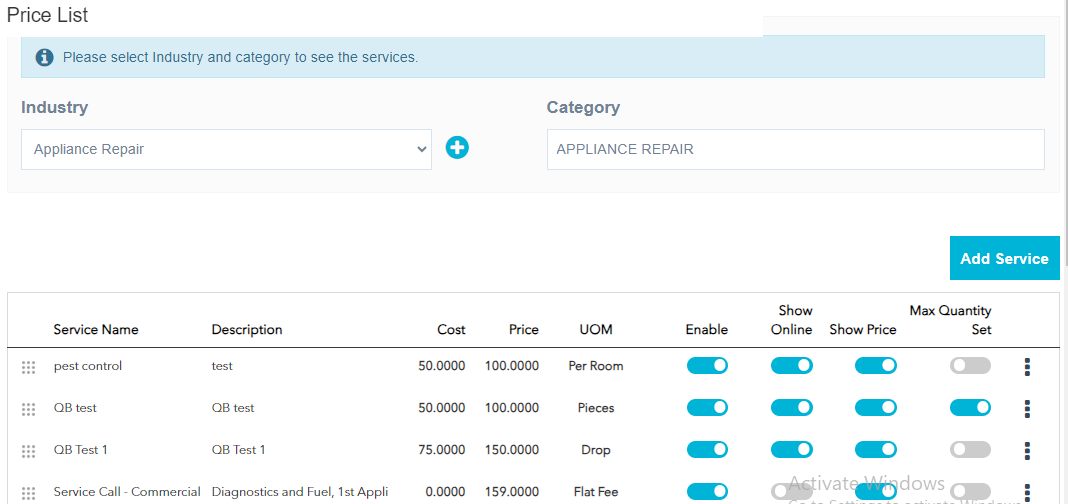
Task: Turn on Max Quantity Set for the QB Test 1 row
Action: pyautogui.click(x=971, y=450)
